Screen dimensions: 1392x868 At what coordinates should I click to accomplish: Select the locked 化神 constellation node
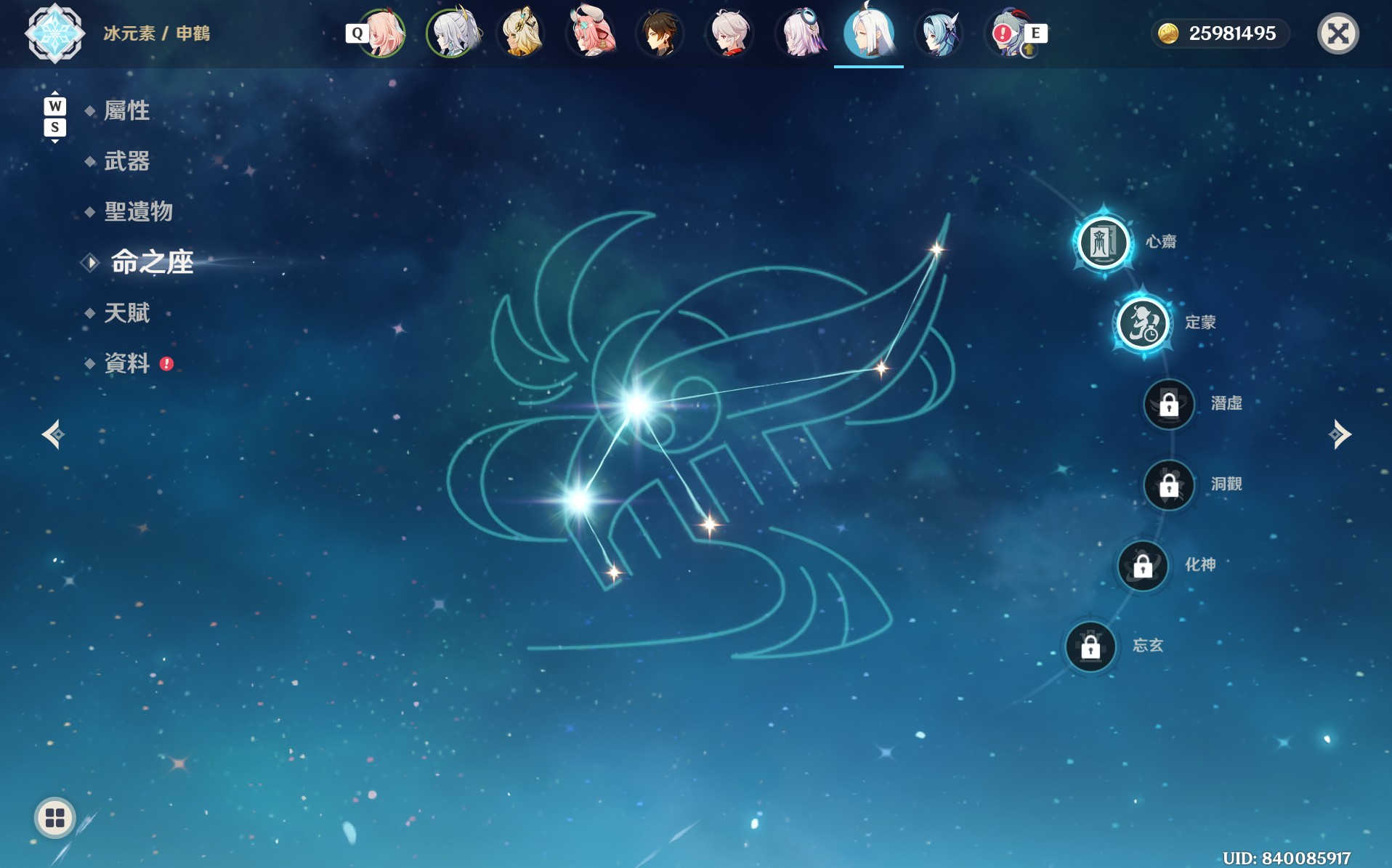point(1143,565)
